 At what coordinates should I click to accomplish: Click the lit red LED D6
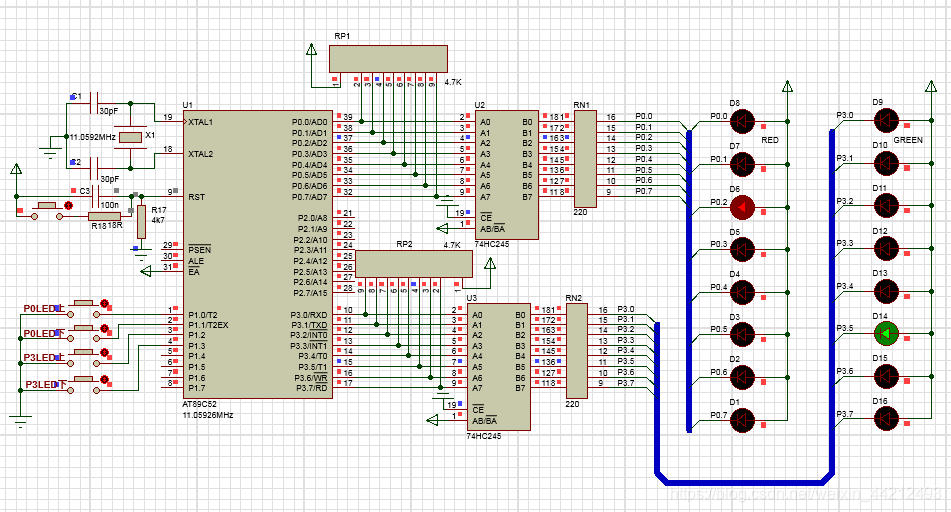tap(742, 207)
